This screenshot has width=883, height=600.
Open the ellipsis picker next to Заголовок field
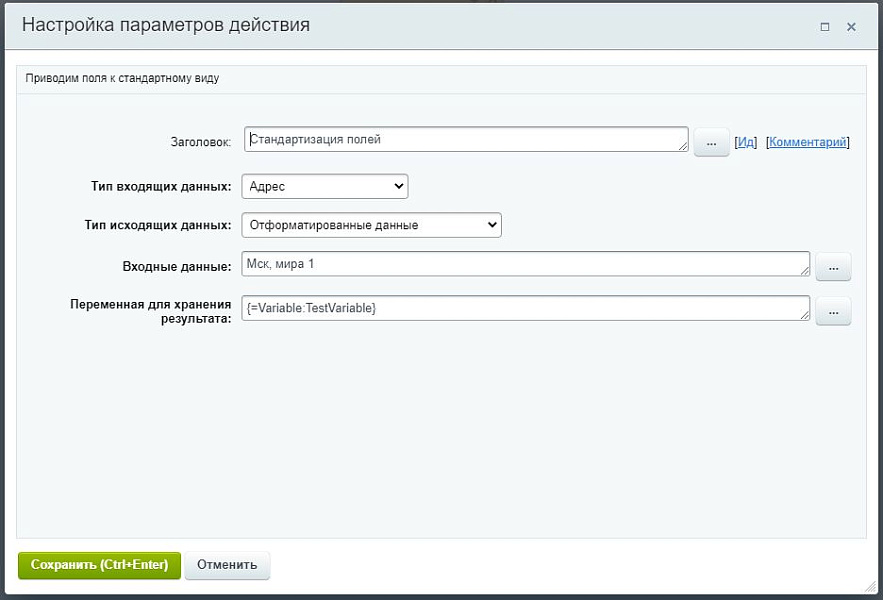pyautogui.click(x=711, y=142)
